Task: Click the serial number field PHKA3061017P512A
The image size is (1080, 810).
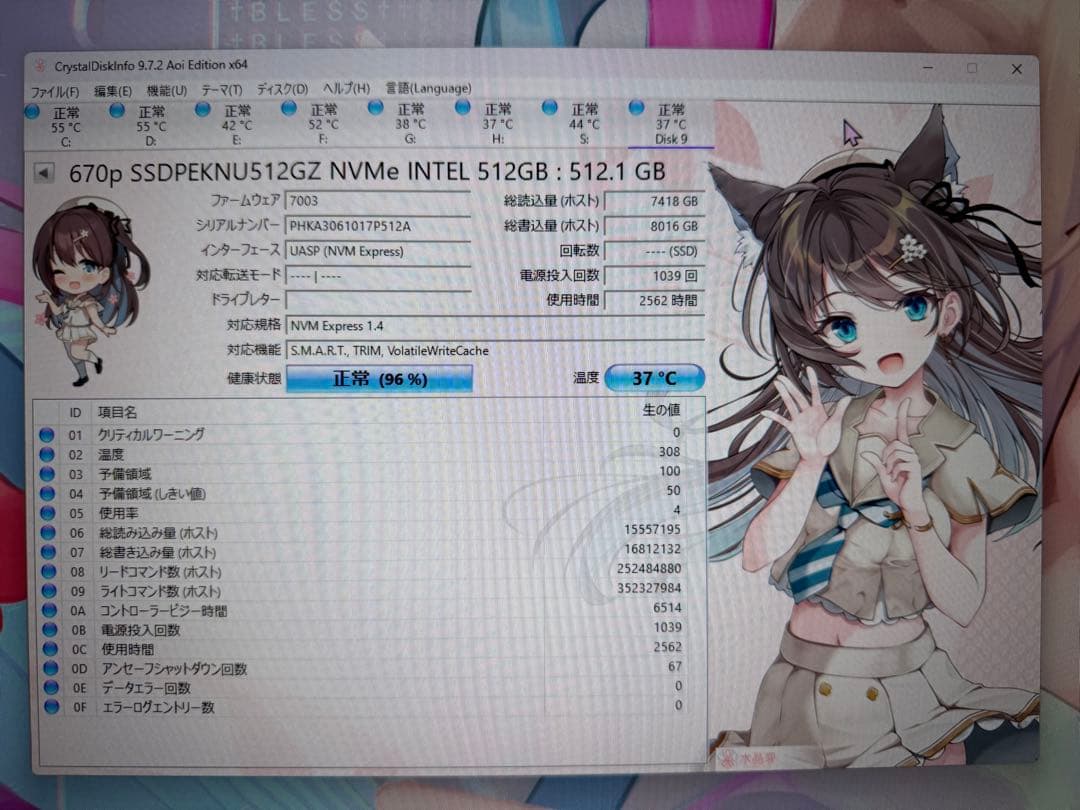Action: 377,226
